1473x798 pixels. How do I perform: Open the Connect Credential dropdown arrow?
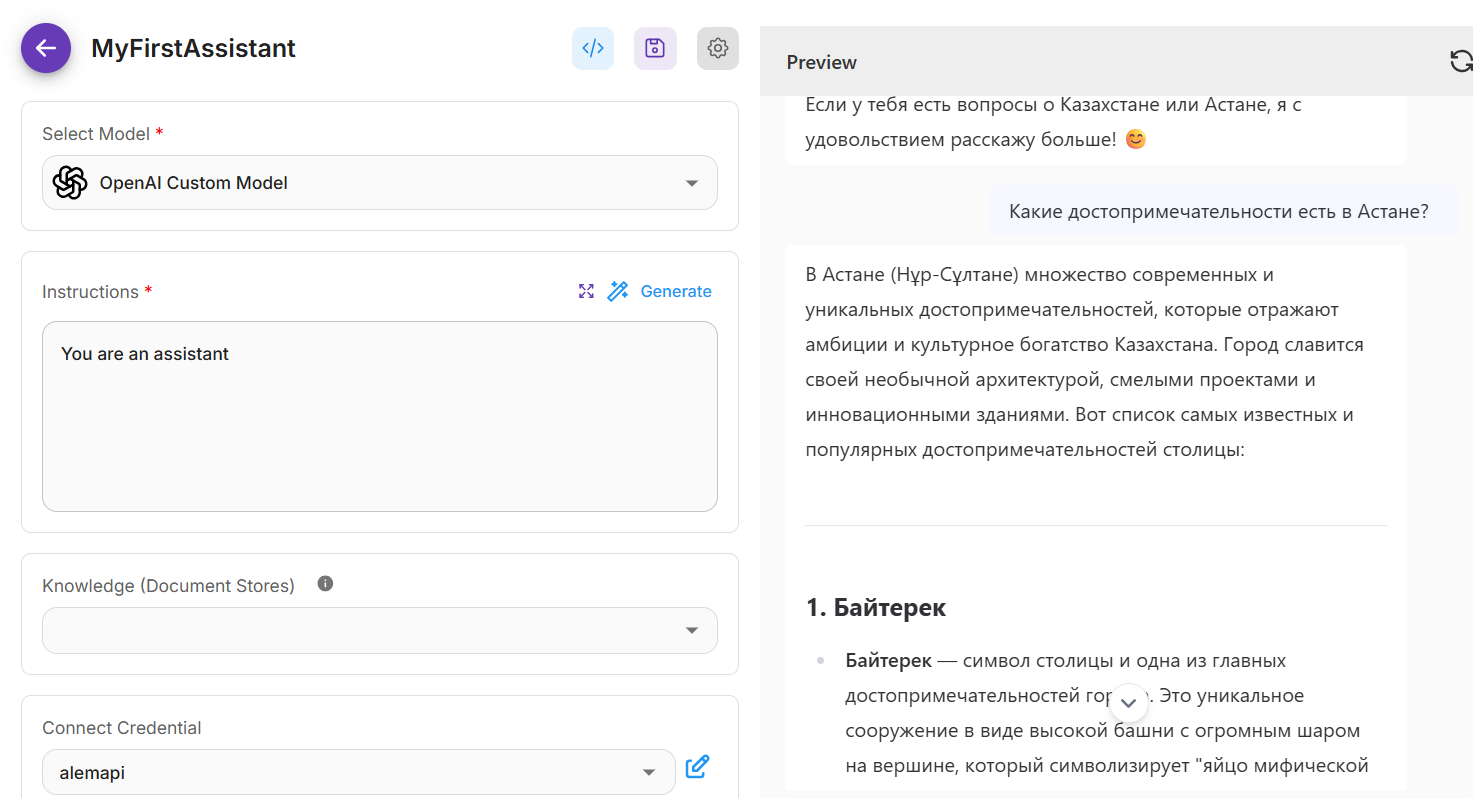tap(649, 773)
